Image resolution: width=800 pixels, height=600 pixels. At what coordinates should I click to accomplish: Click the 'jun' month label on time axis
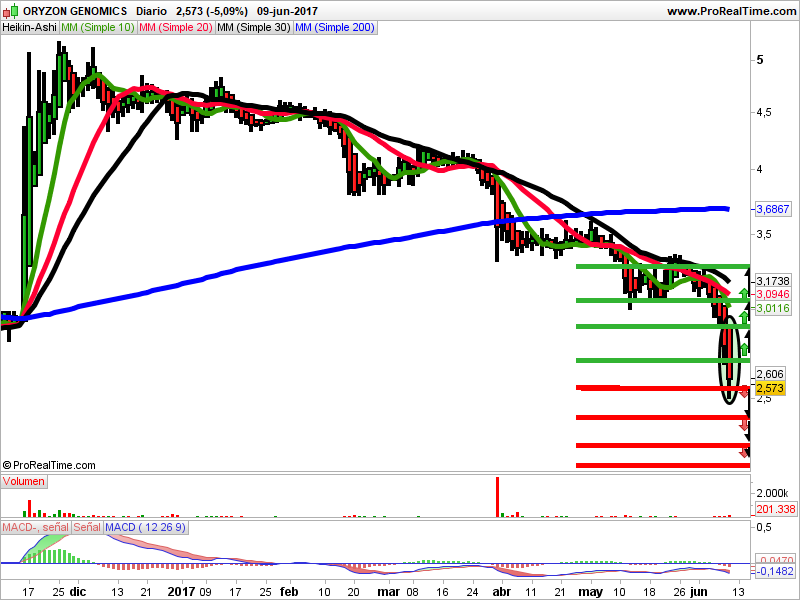coord(698,592)
